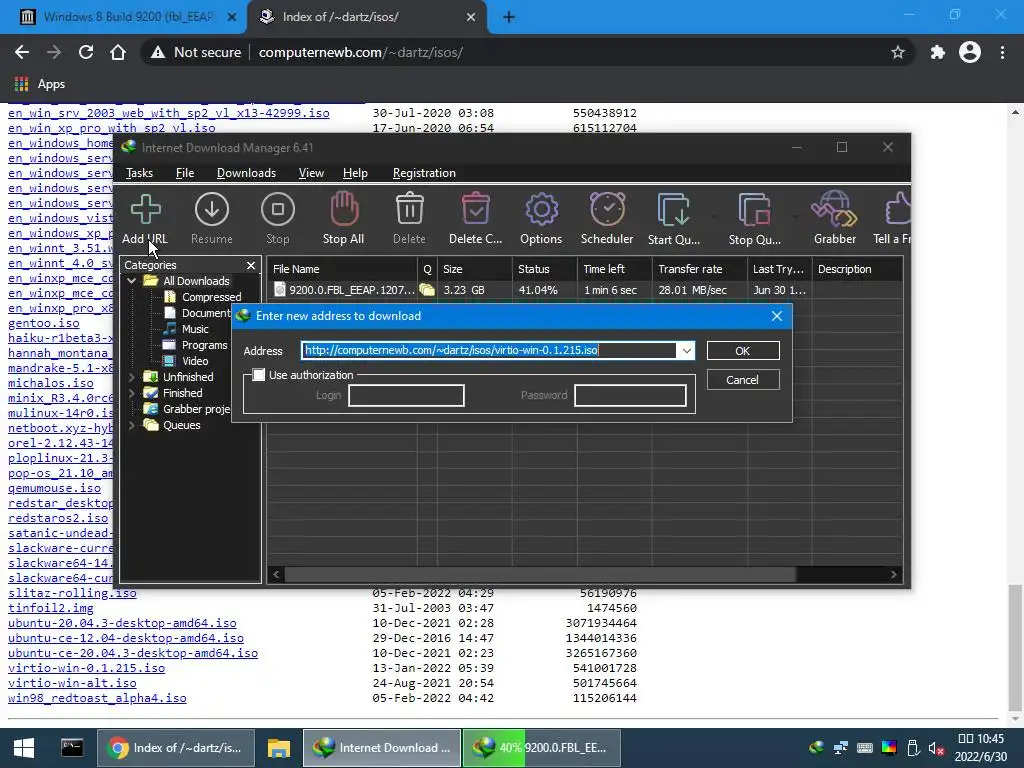The width and height of the screenshot is (1024, 768).
Task: Expand the Queues category
Action: pyautogui.click(x=132, y=425)
